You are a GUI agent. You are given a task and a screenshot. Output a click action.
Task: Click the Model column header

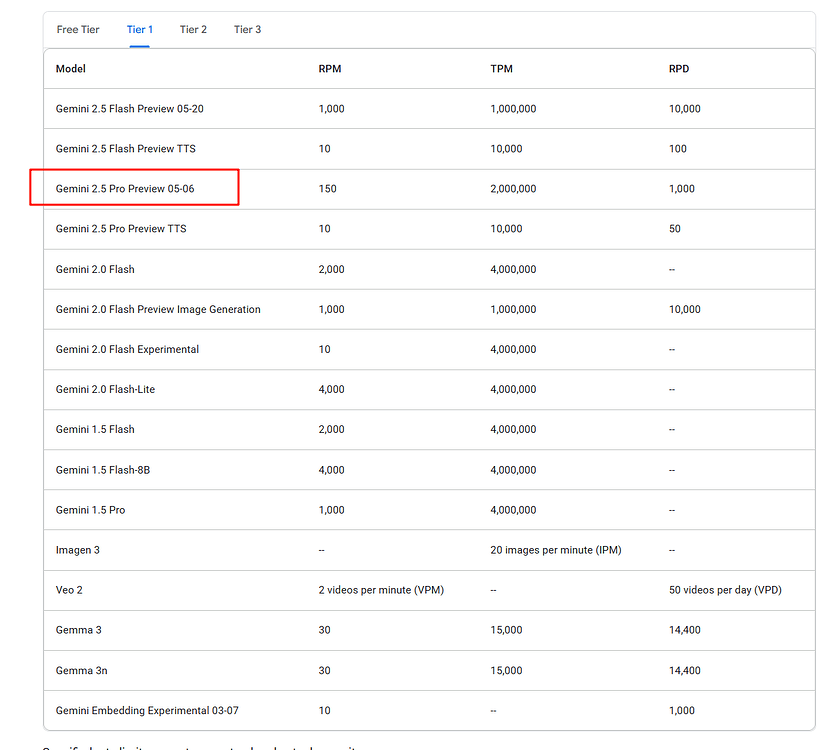click(x=71, y=69)
